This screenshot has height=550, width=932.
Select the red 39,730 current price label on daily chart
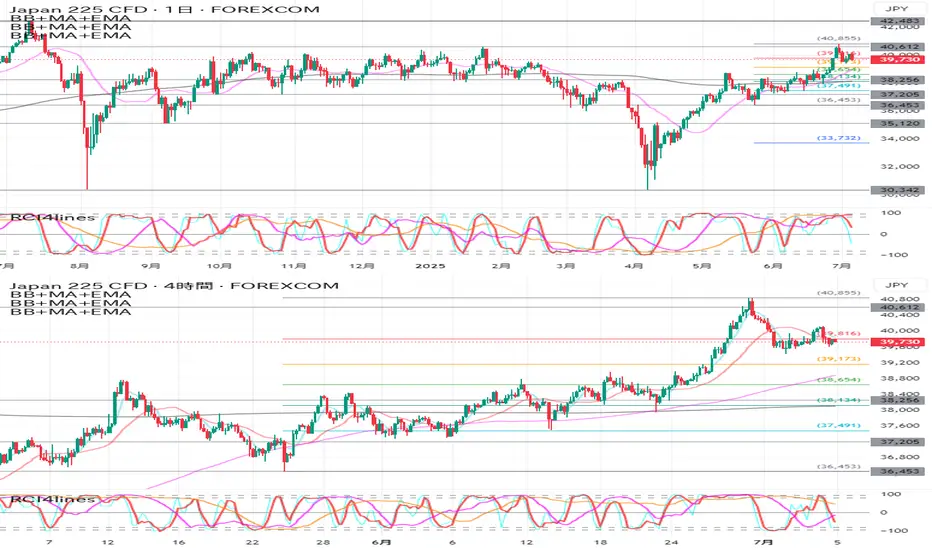coord(897,59)
